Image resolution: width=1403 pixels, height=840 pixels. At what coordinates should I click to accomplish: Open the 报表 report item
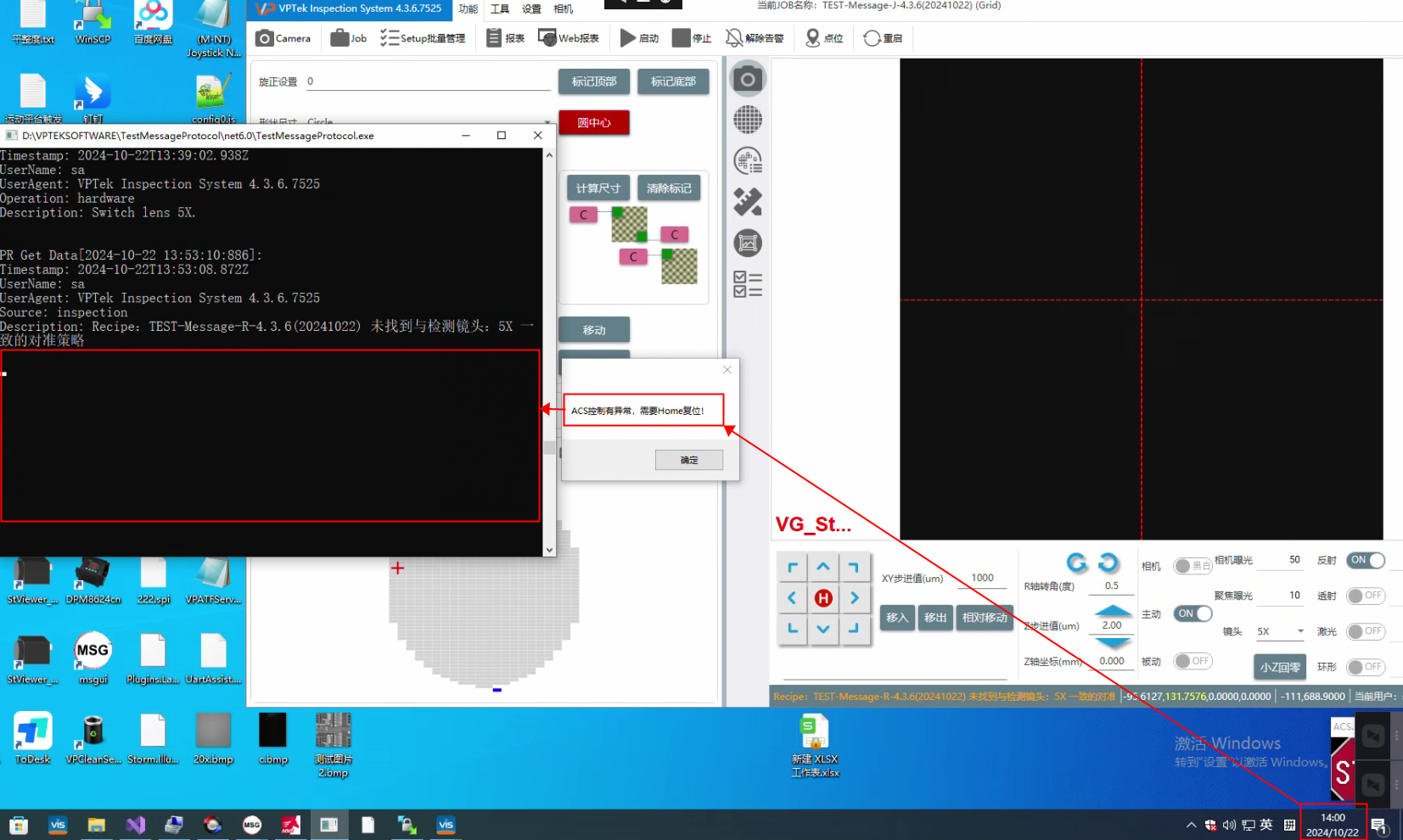[505, 38]
